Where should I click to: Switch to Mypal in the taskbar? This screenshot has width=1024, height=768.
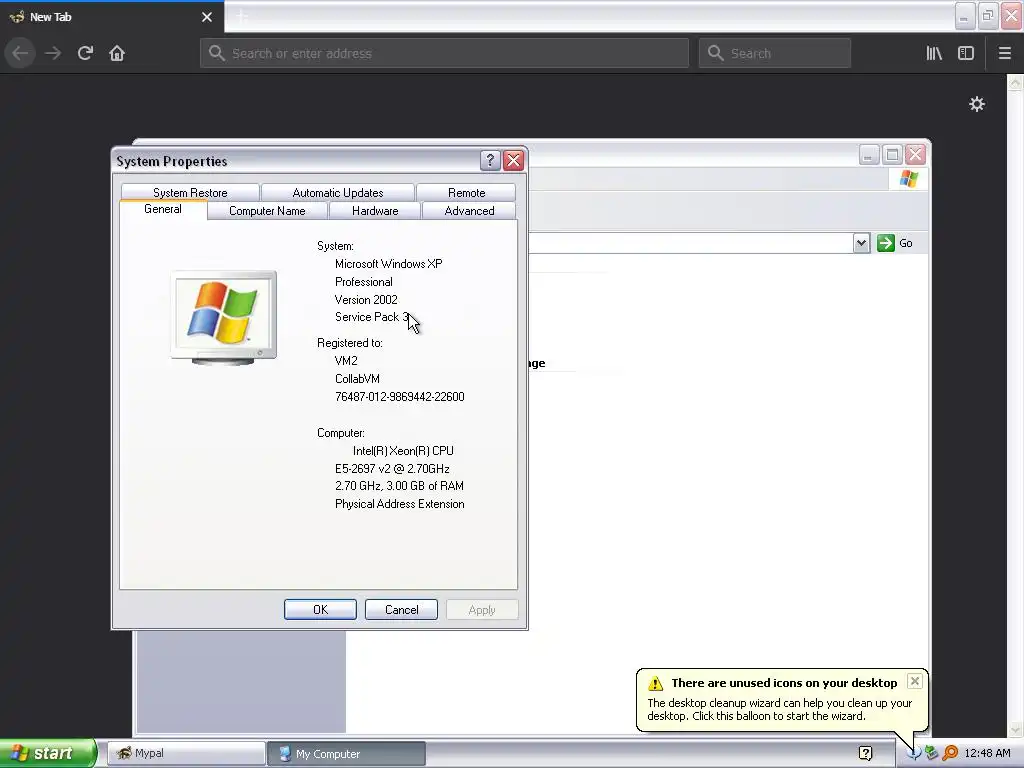(186, 753)
